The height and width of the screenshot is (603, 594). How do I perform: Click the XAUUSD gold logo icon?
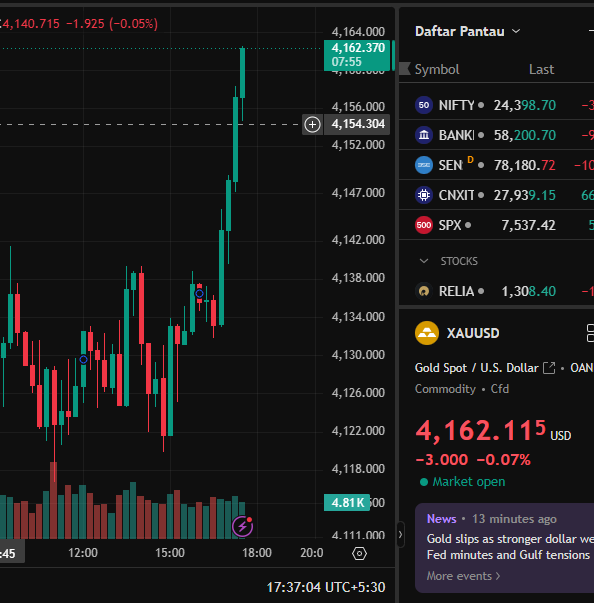427,333
